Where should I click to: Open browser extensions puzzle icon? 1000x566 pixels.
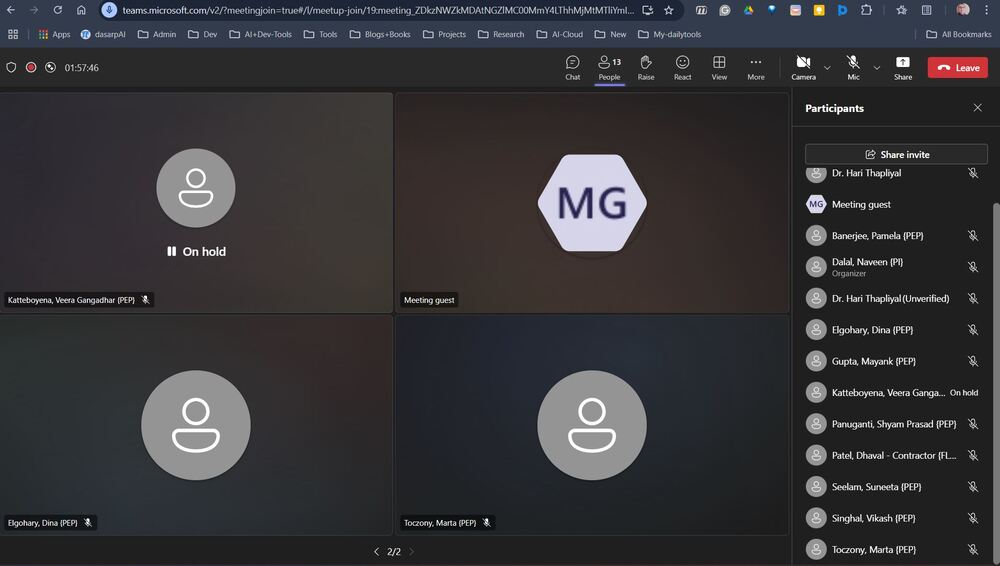click(x=866, y=10)
